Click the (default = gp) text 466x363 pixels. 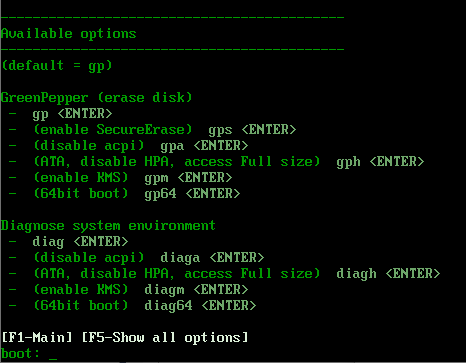[x=57, y=66]
